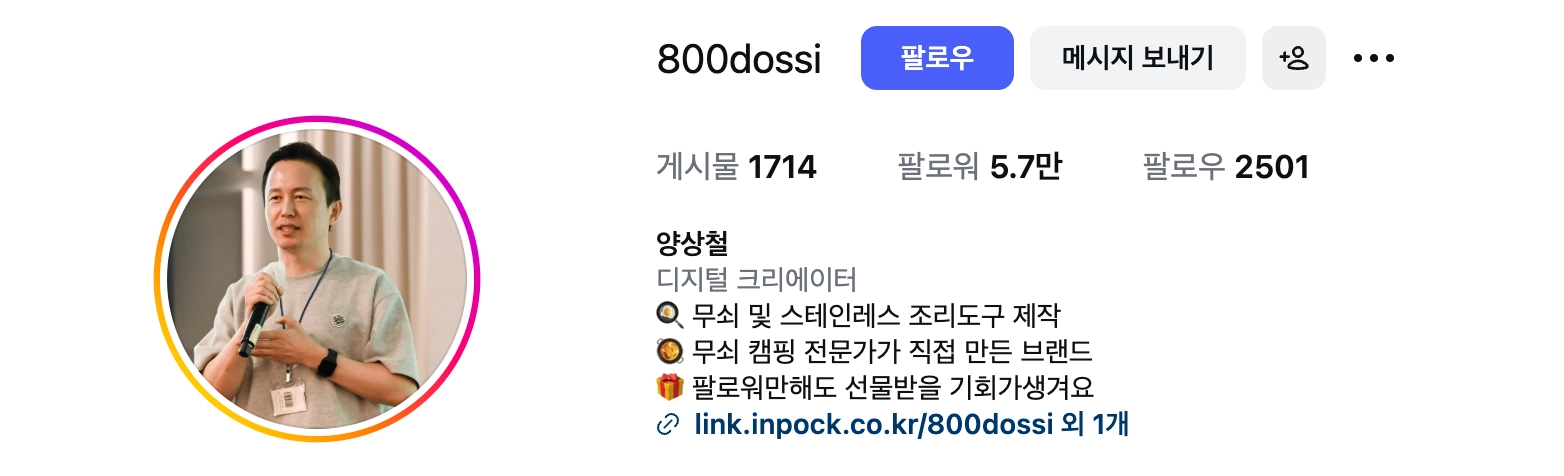1564x476 pixels.
Task: View the story via the profile picture
Action: 317,279
